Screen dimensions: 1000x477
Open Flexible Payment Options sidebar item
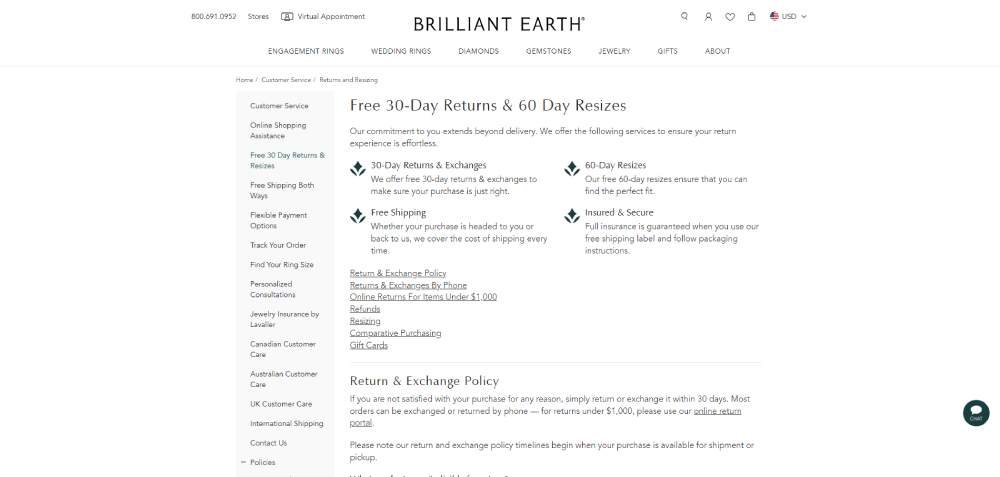click(x=278, y=220)
